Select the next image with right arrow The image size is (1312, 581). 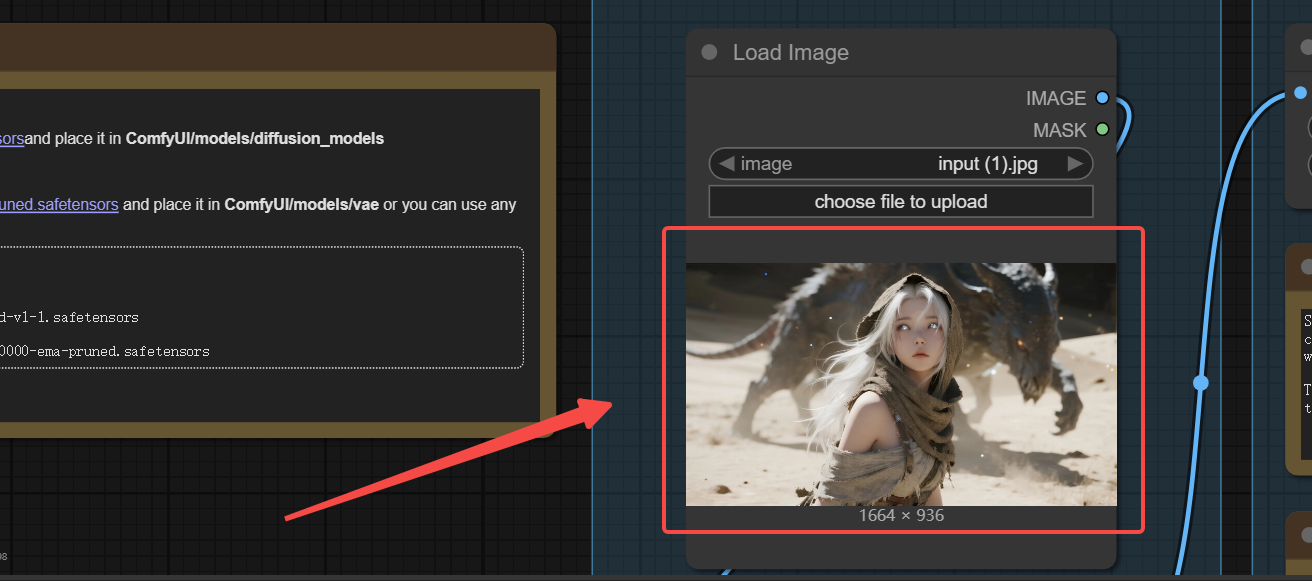1075,164
